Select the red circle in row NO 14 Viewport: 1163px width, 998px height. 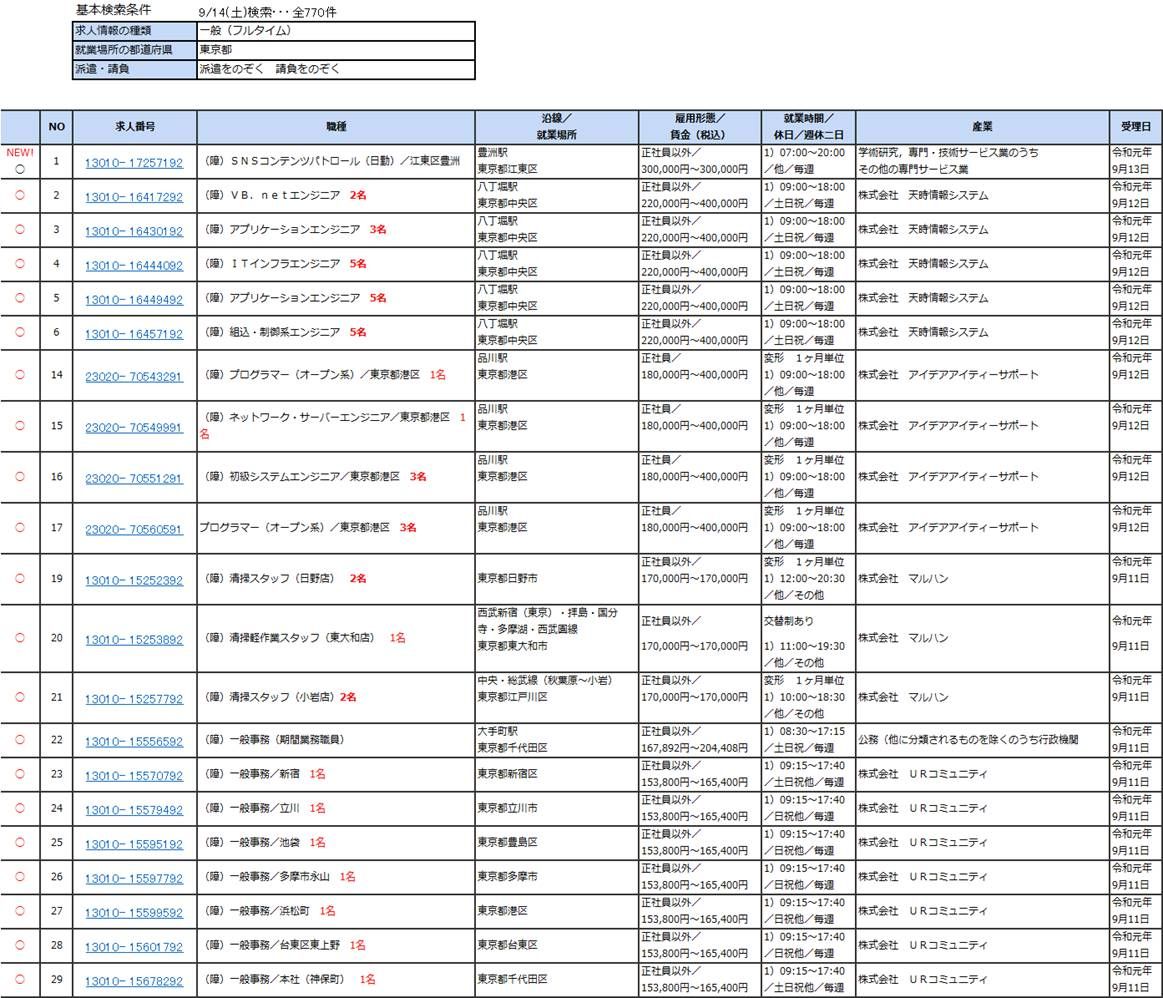20,374
